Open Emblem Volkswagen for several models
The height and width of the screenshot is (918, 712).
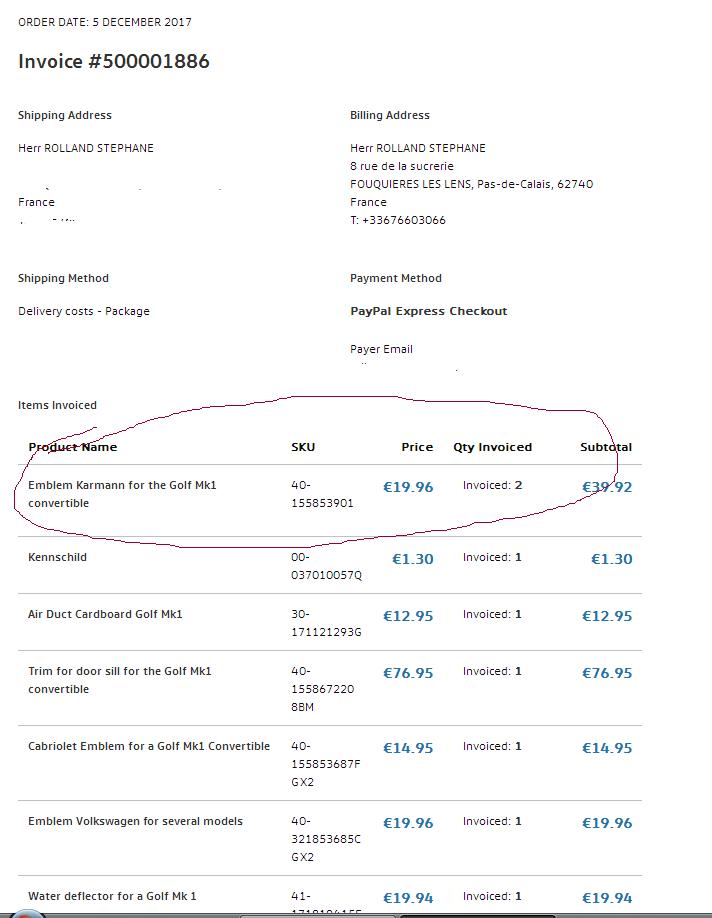[x=135, y=821]
